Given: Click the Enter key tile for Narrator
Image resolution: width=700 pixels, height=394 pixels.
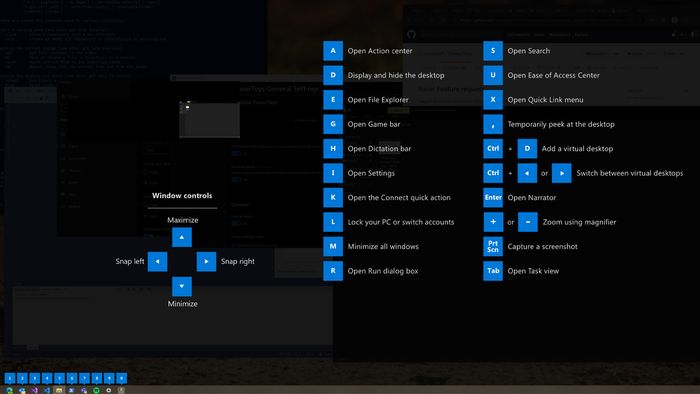Looking at the screenshot, I should coord(493,197).
